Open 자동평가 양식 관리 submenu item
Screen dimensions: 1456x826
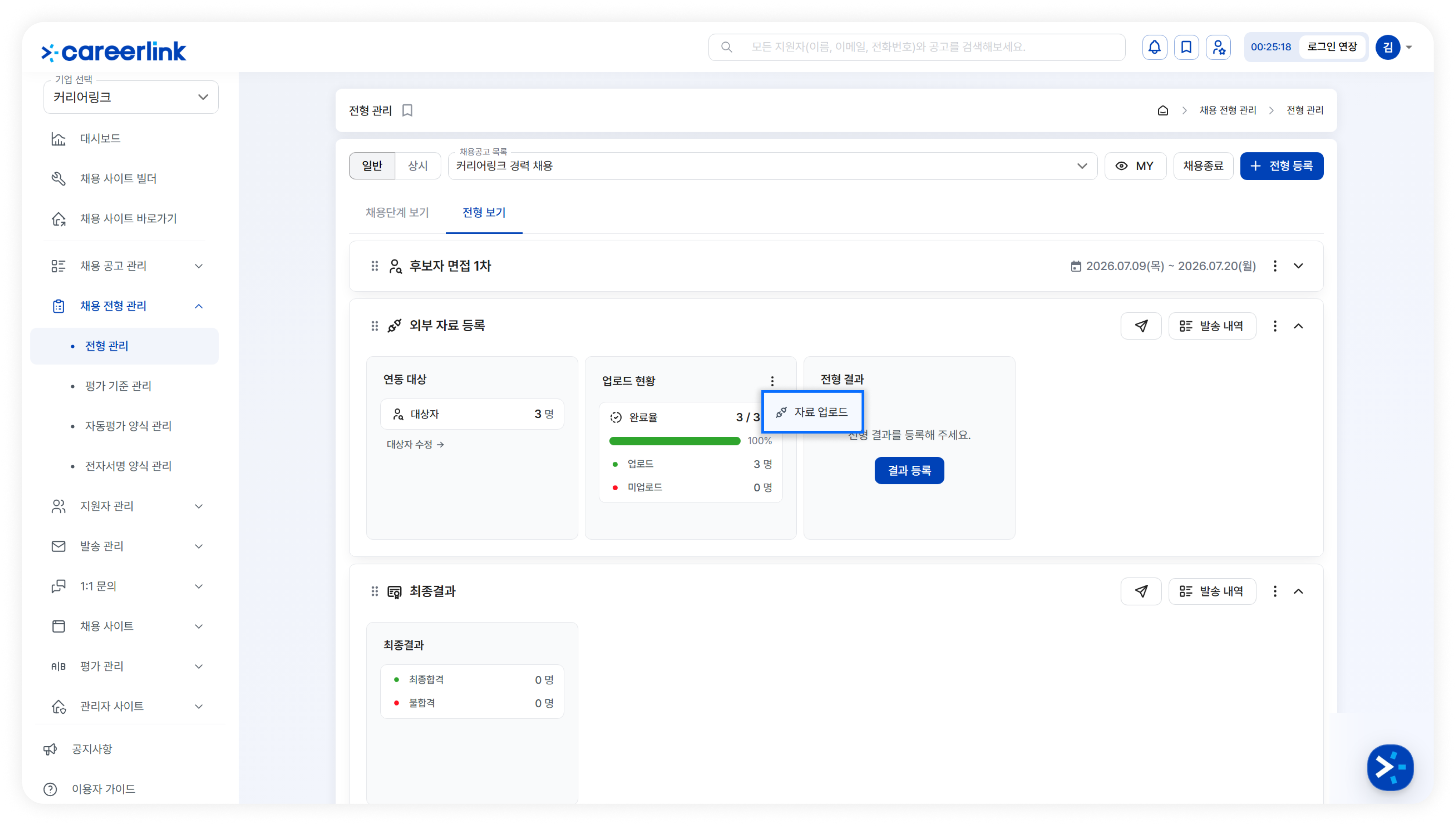pyautogui.click(x=128, y=426)
